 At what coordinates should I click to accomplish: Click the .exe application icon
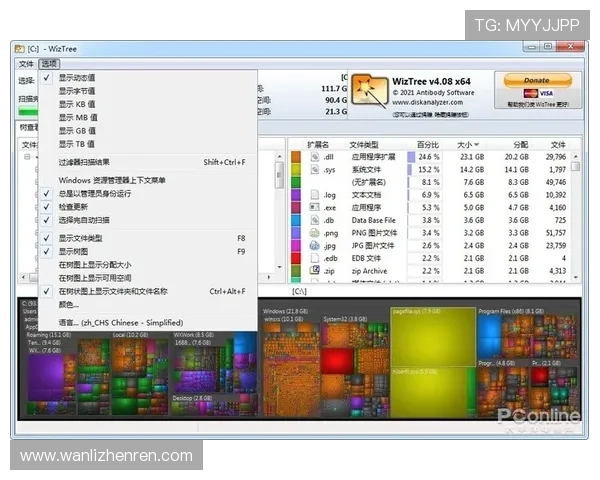tap(315, 207)
